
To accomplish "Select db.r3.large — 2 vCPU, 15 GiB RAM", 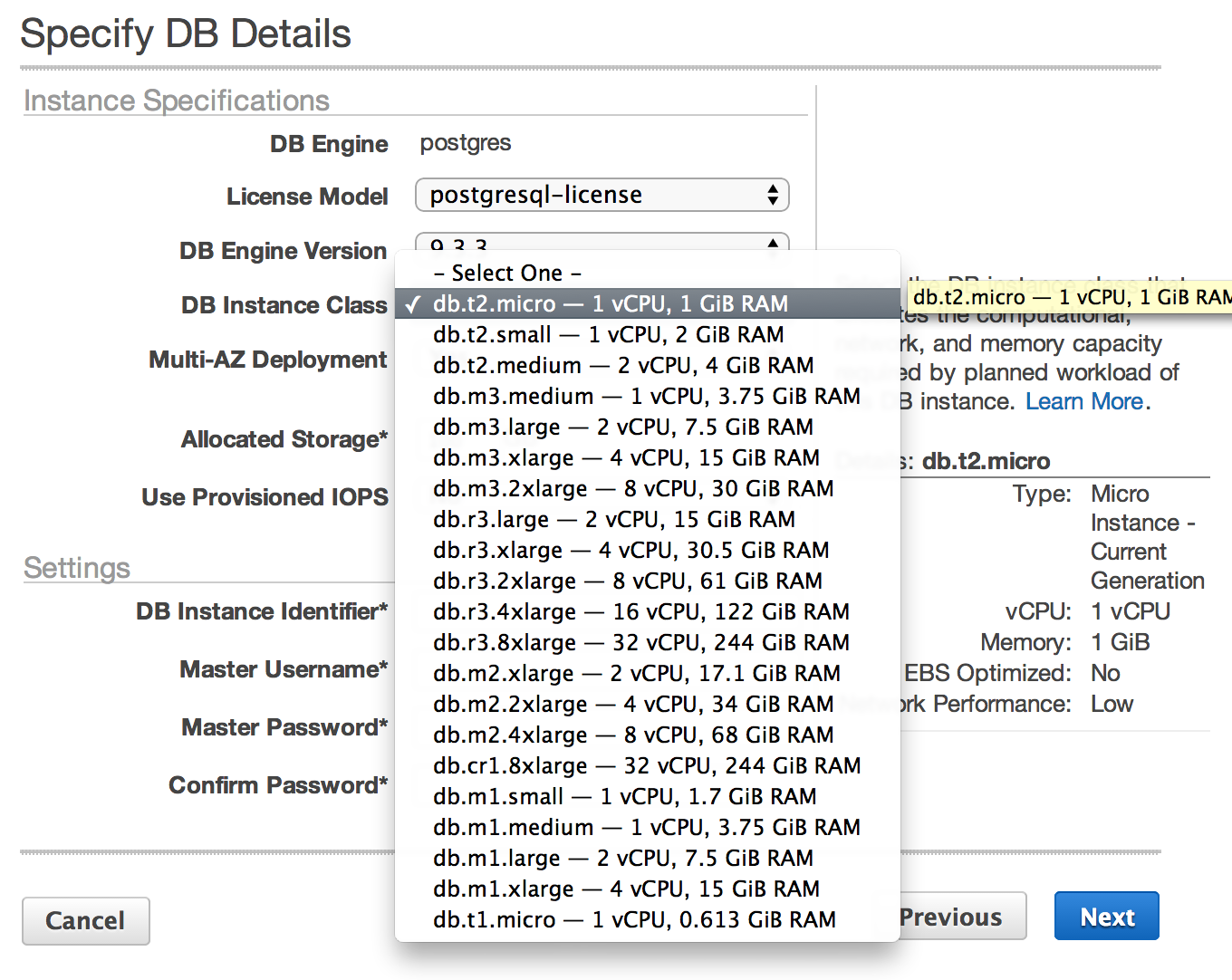I will point(647,519).
